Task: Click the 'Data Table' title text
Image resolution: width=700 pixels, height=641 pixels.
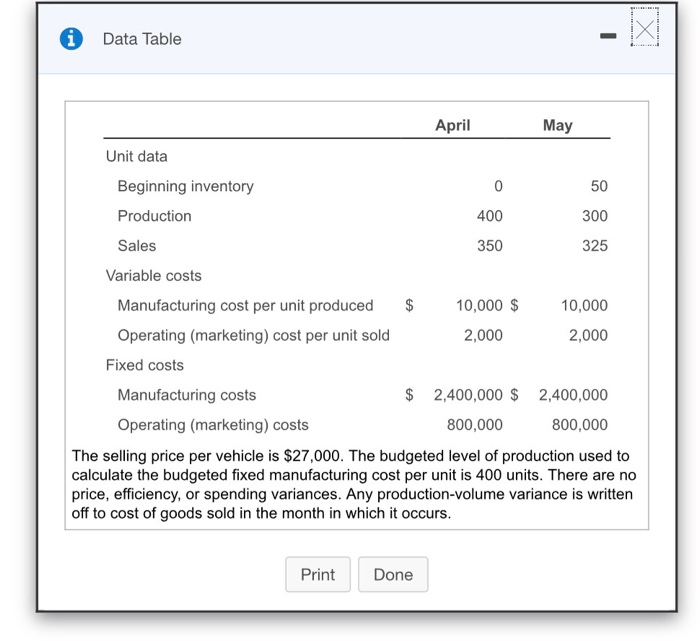Action: click(x=142, y=39)
